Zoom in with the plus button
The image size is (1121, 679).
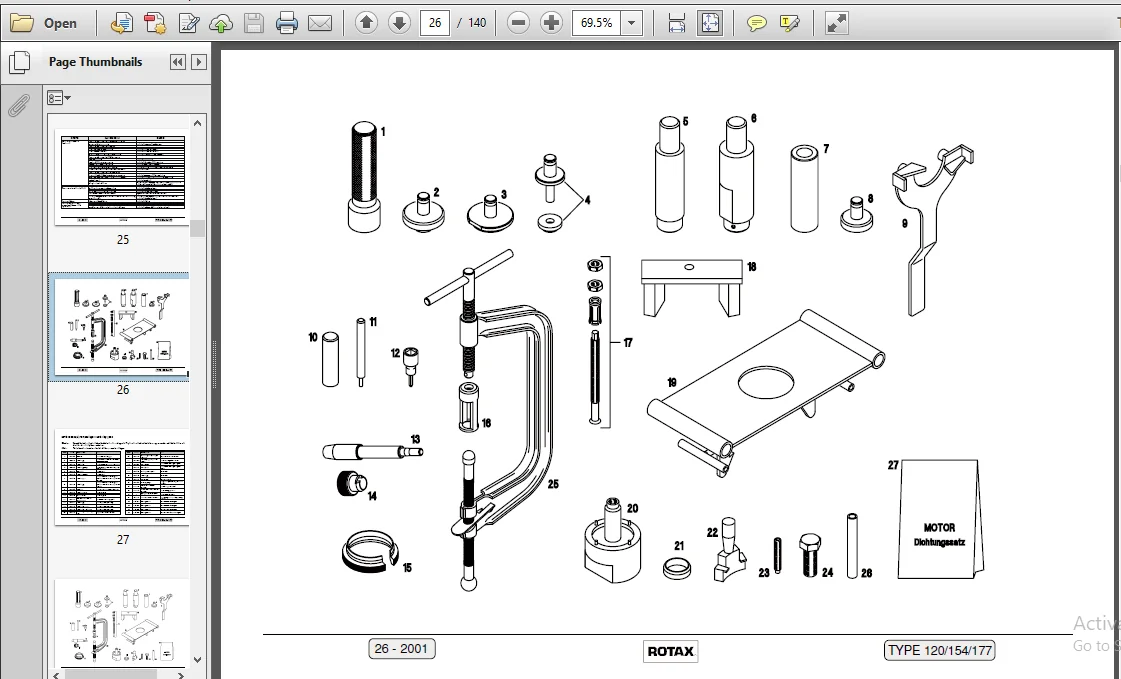pyautogui.click(x=551, y=23)
